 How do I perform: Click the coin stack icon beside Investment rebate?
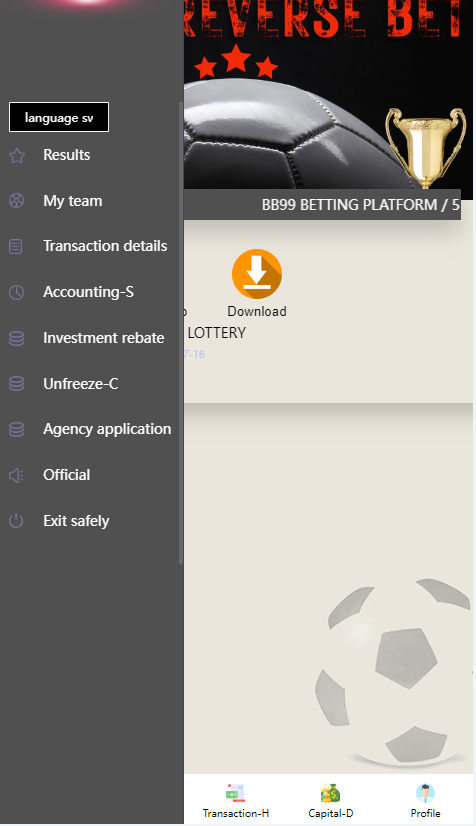pos(16,338)
